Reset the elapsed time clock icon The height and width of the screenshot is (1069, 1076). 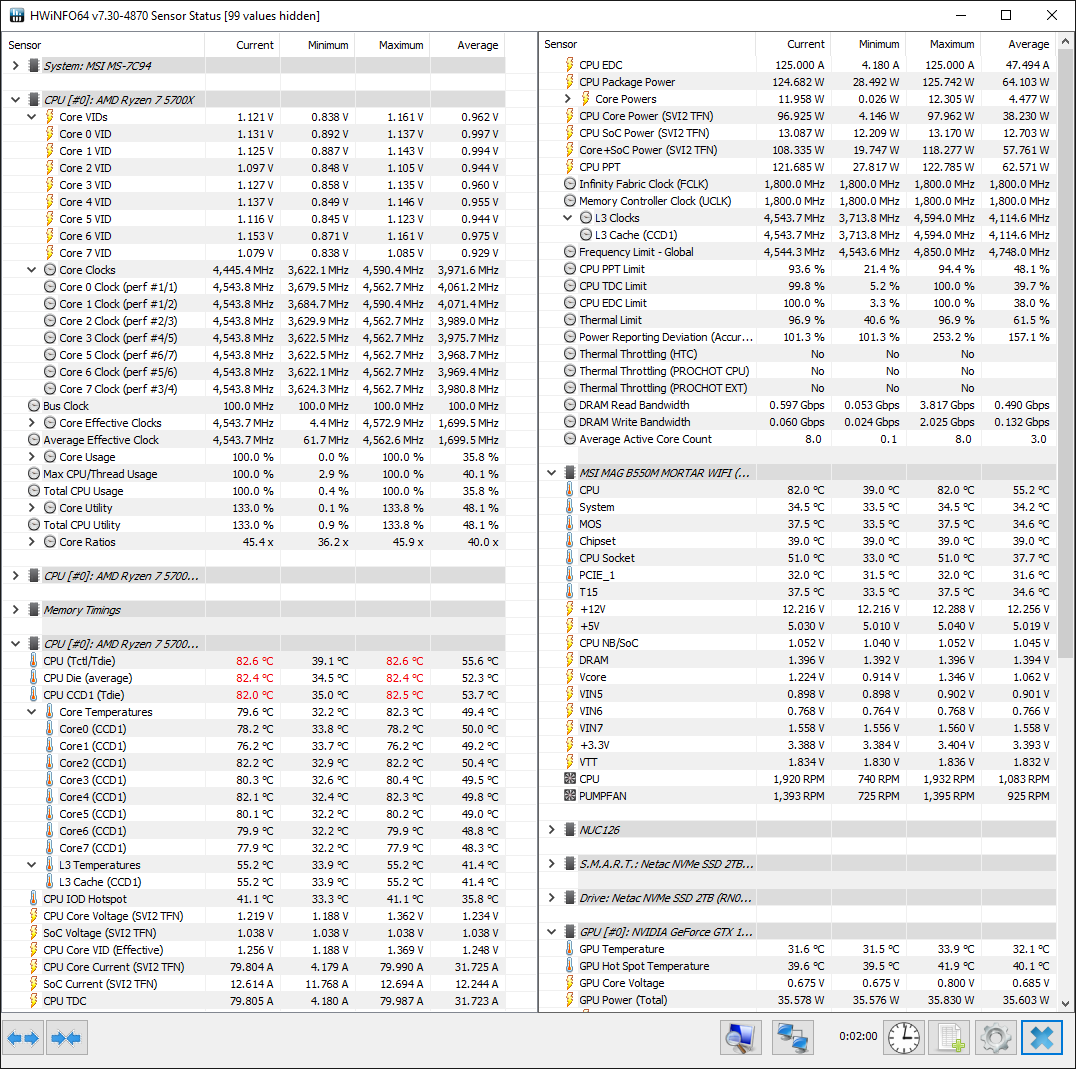(904, 1037)
